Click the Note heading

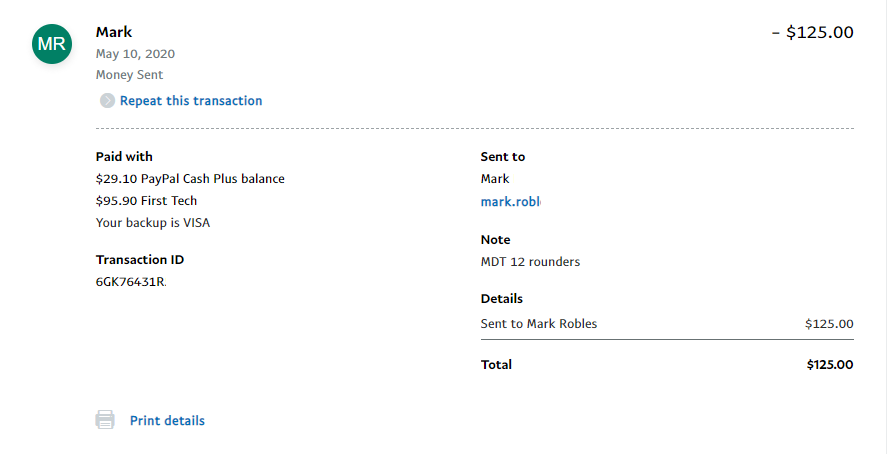click(495, 240)
